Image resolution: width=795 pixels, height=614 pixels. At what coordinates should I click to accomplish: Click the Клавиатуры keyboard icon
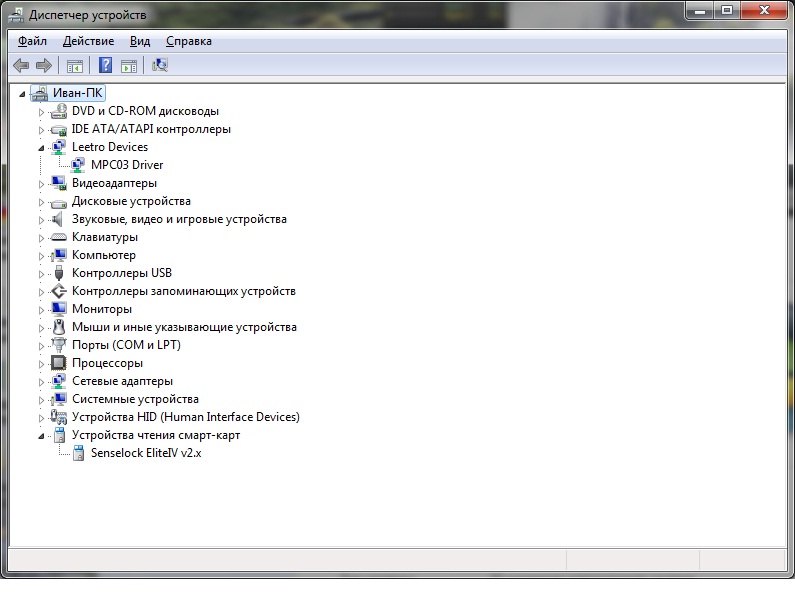(x=59, y=237)
